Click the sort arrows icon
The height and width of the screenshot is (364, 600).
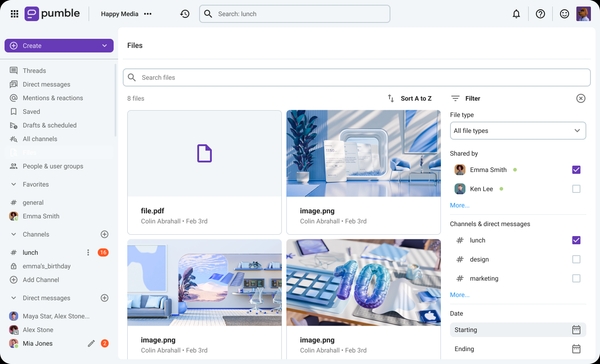[391, 98]
